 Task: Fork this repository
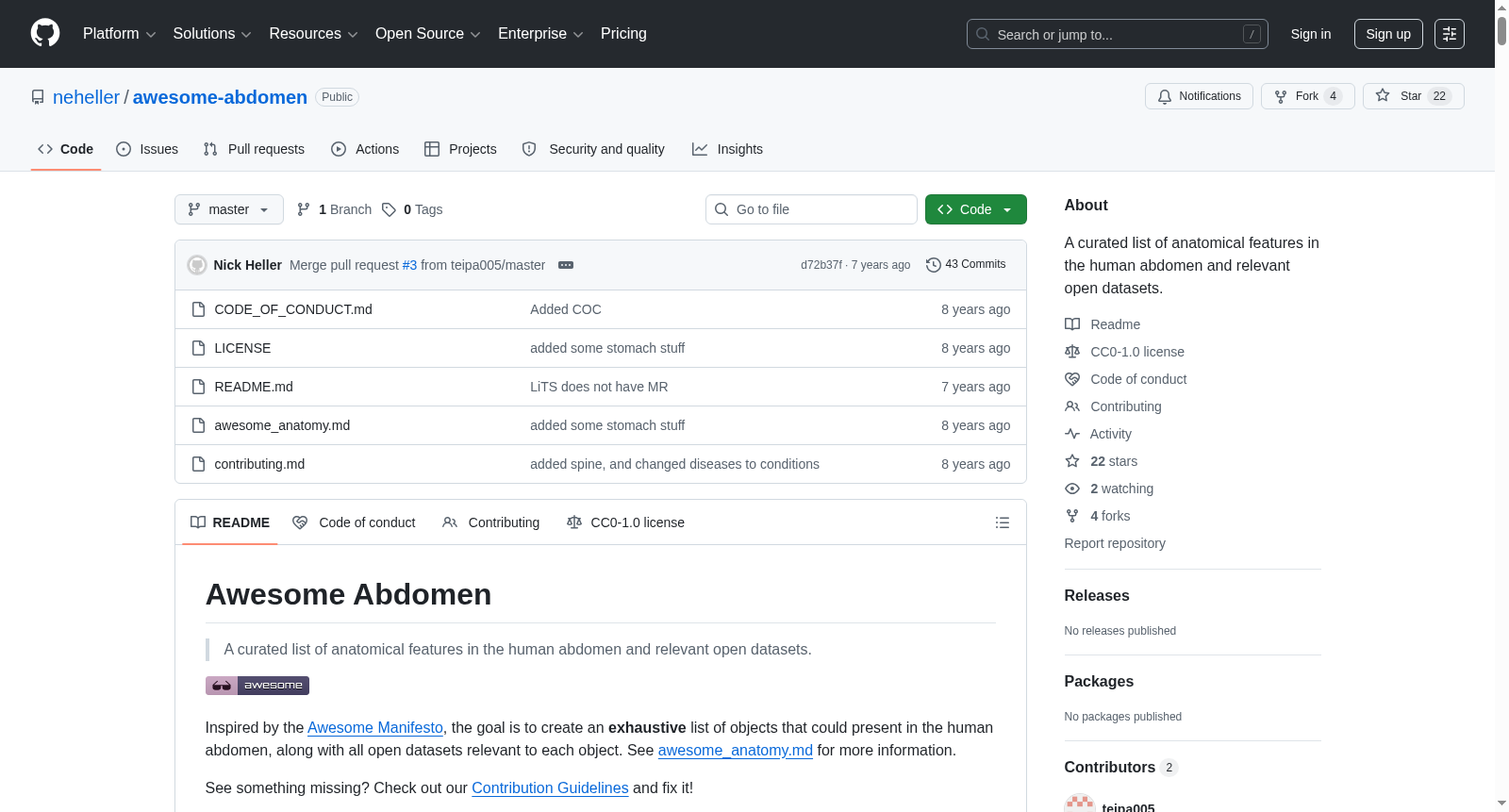point(1307,96)
